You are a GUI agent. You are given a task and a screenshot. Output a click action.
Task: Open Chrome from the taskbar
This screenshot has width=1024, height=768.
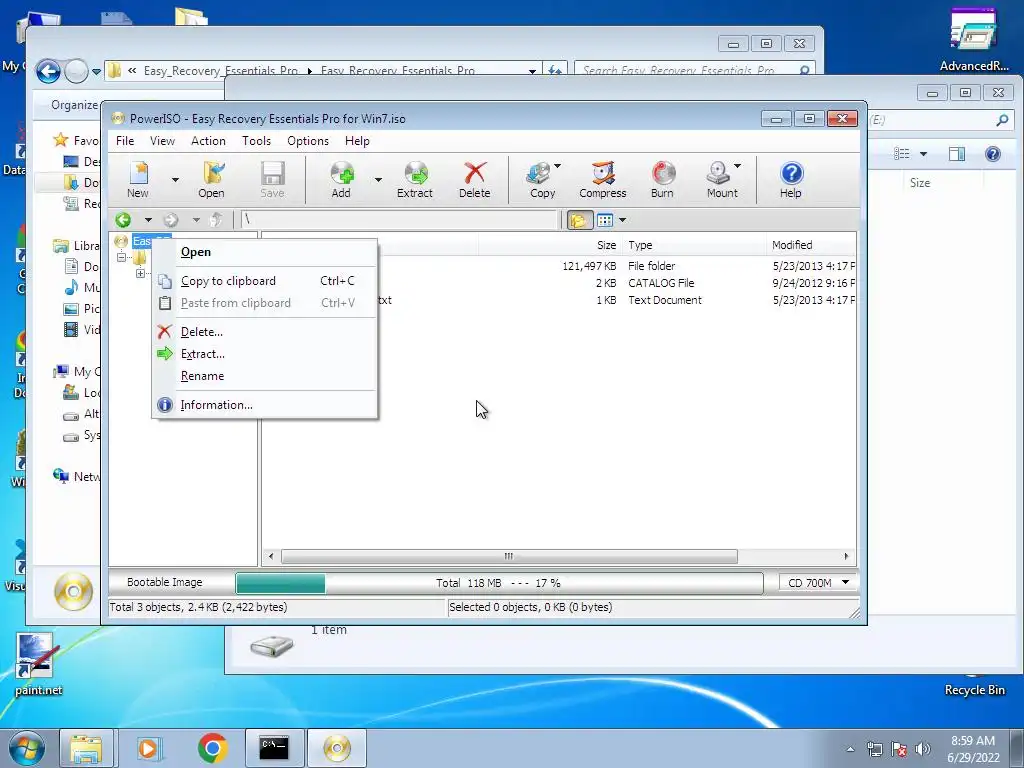pyautogui.click(x=212, y=748)
